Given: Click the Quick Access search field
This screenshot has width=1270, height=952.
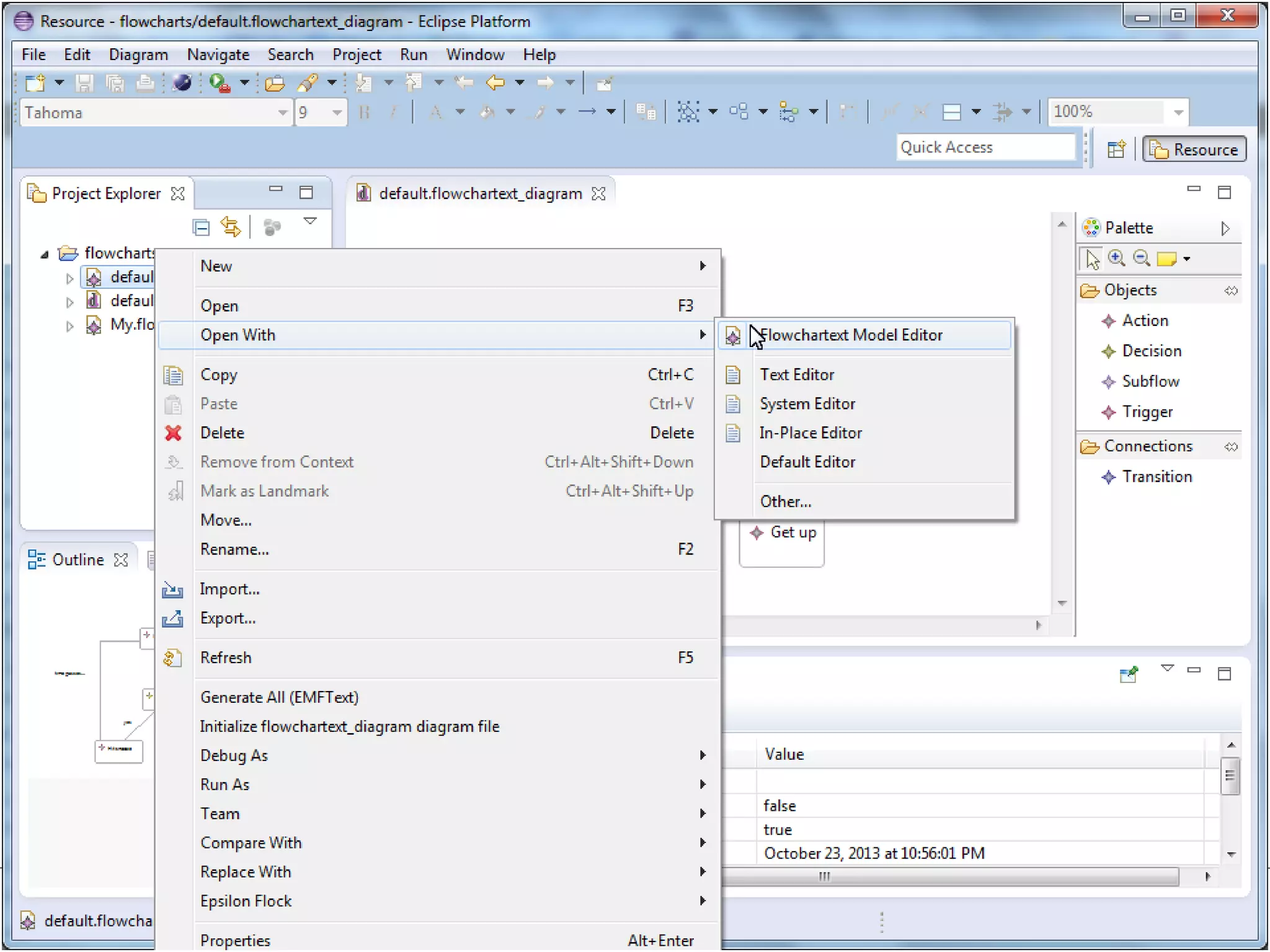Looking at the screenshot, I should click(x=985, y=148).
